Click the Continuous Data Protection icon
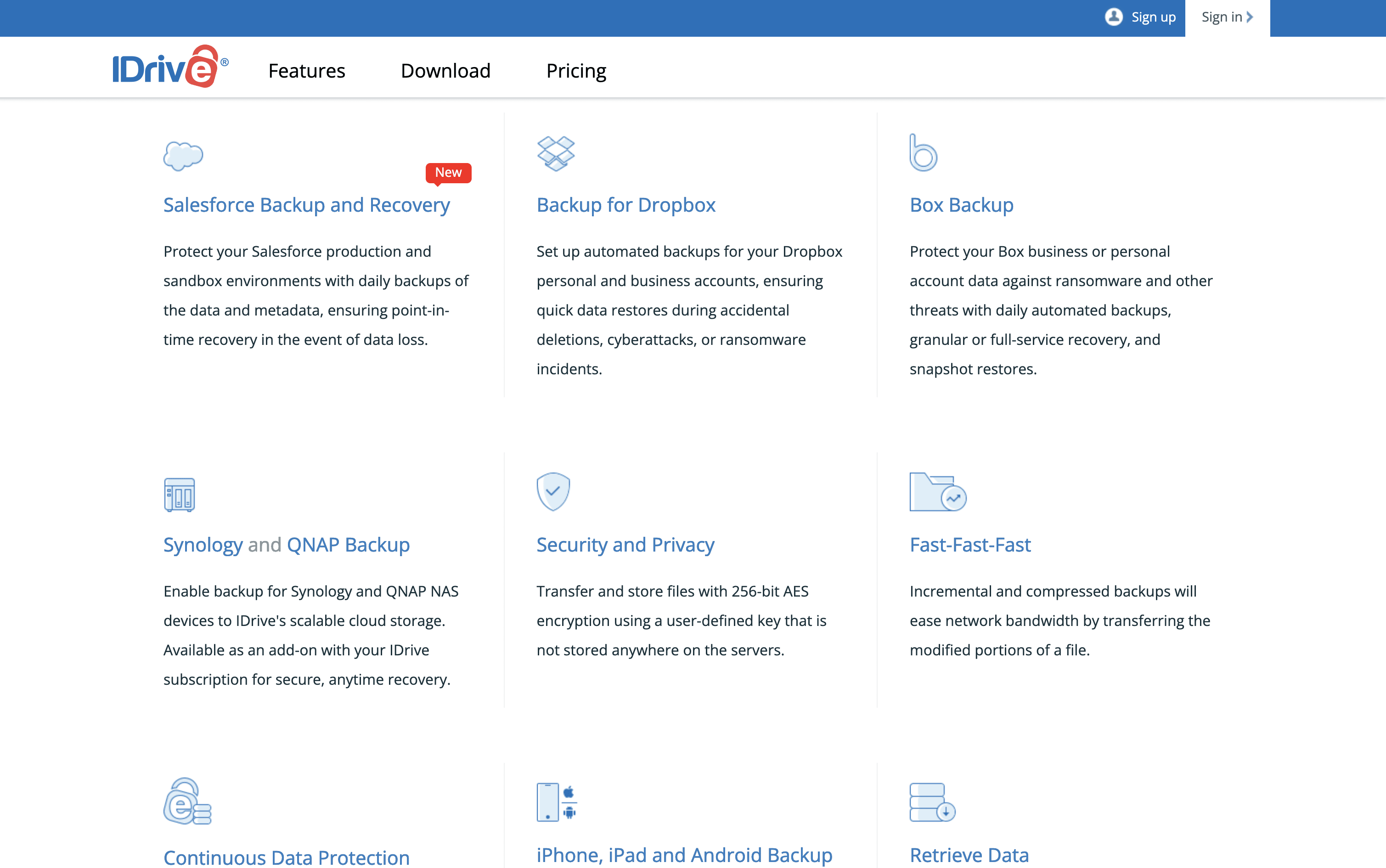Viewport: 1386px width, 868px height. coord(187,801)
